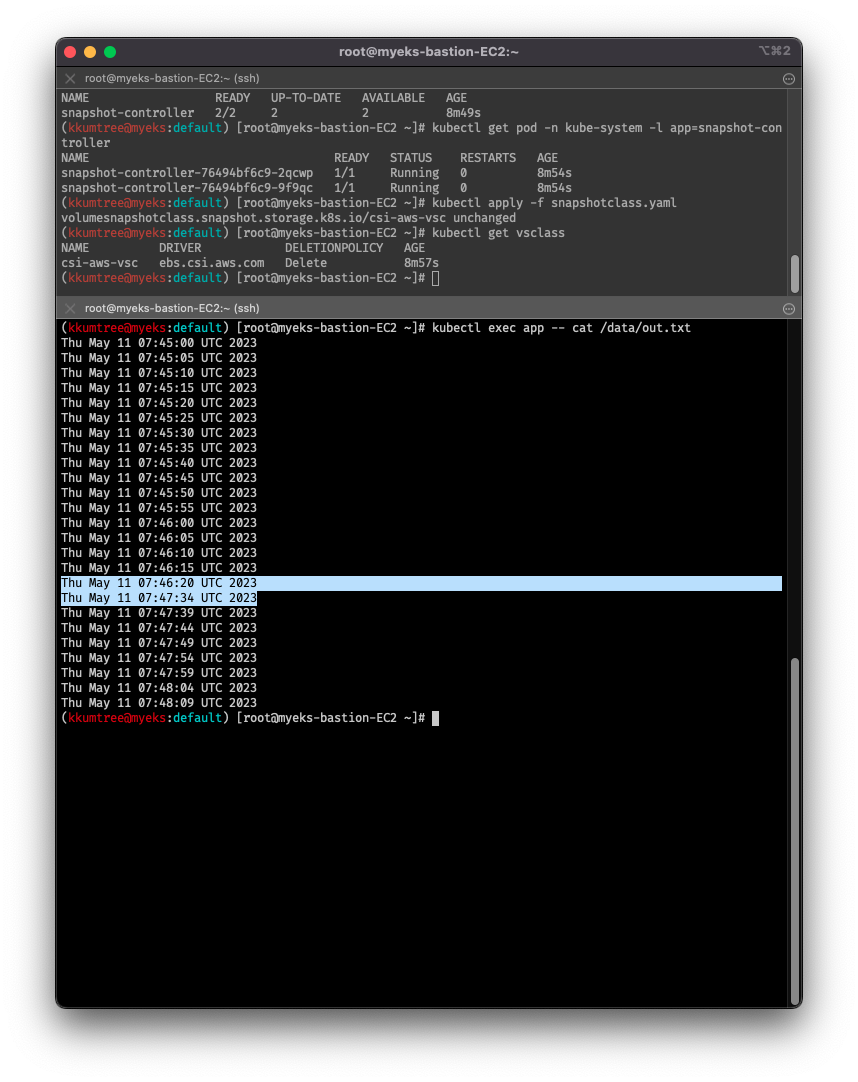Click the red close window button
The width and height of the screenshot is (858, 1082).
click(x=70, y=52)
